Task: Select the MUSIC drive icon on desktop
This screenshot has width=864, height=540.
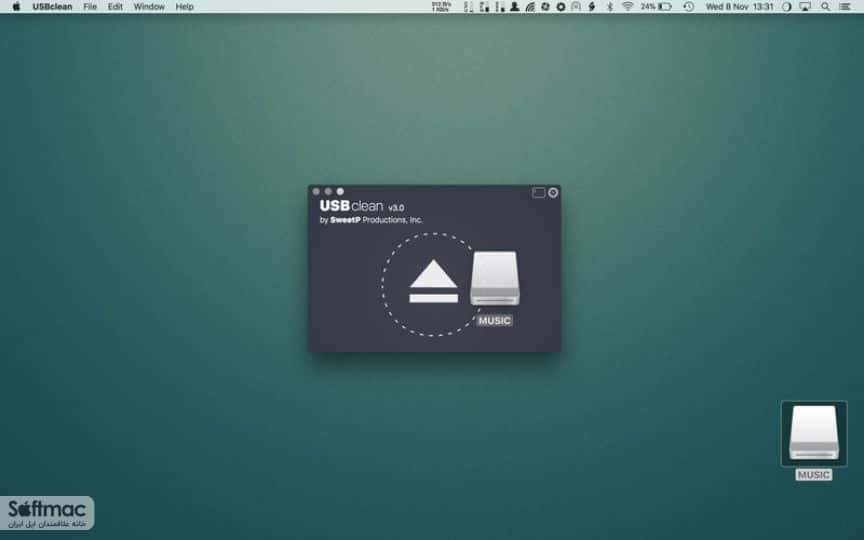Action: [x=814, y=434]
